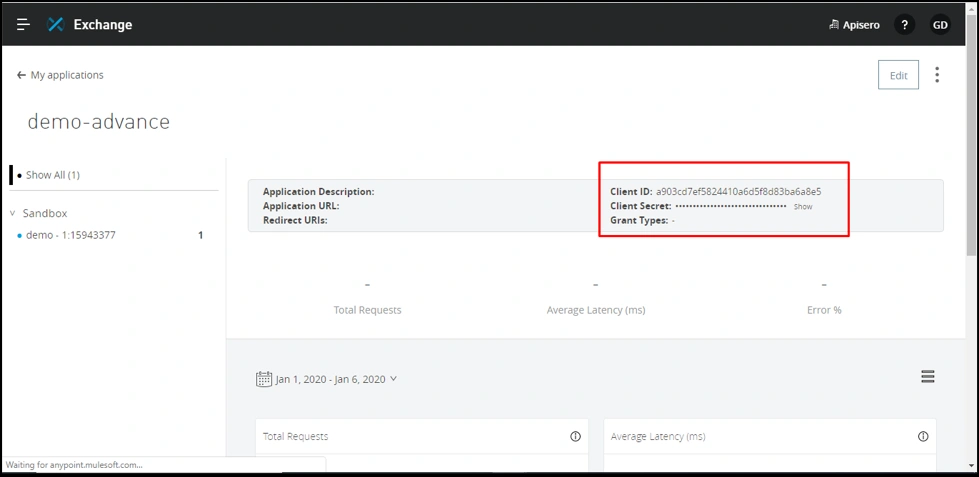Viewport: 979px width, 477px height.
Task: Click Average Latency info icon
Action: [923, 436]
